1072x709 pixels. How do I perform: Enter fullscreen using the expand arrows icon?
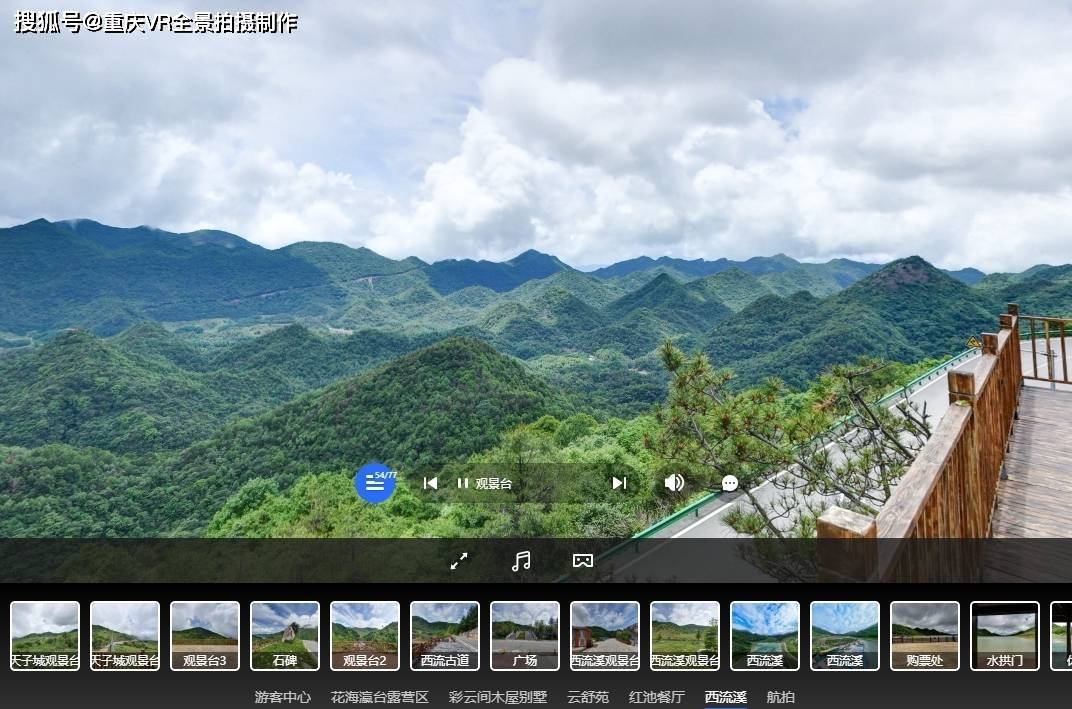click(459, 561)
